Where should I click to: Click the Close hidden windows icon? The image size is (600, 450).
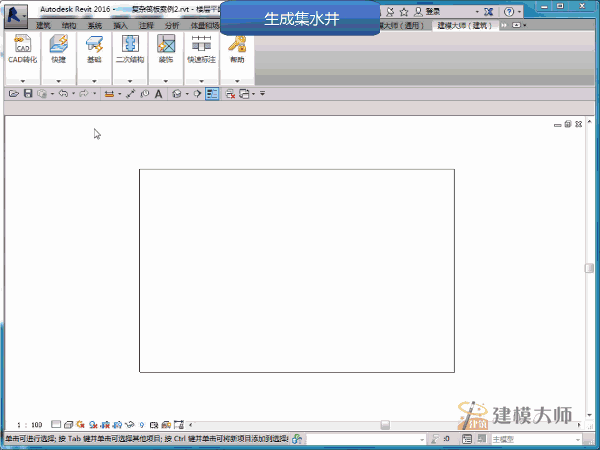[x=230, y=94]
